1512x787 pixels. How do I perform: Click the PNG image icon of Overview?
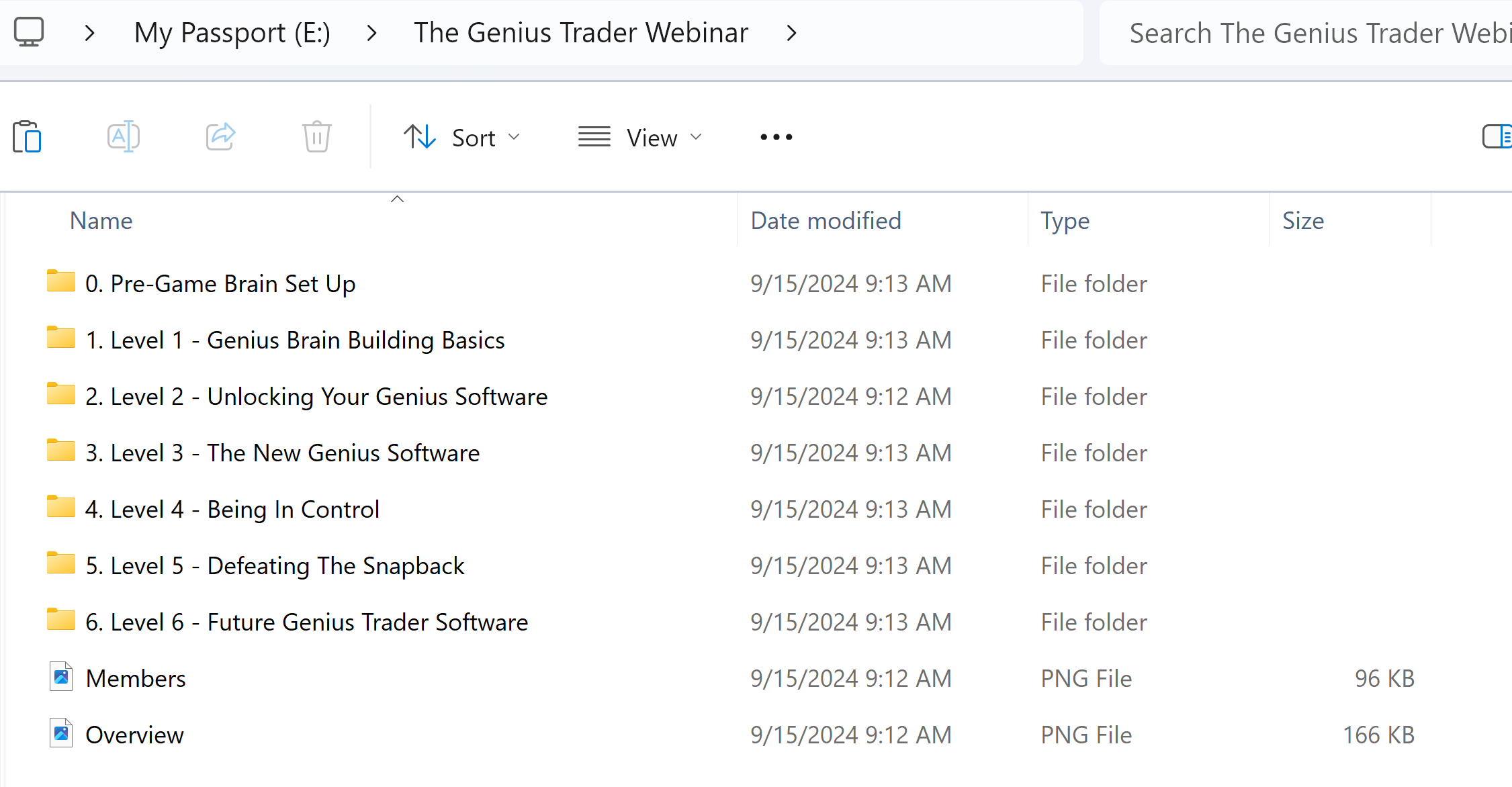point(61,733)
